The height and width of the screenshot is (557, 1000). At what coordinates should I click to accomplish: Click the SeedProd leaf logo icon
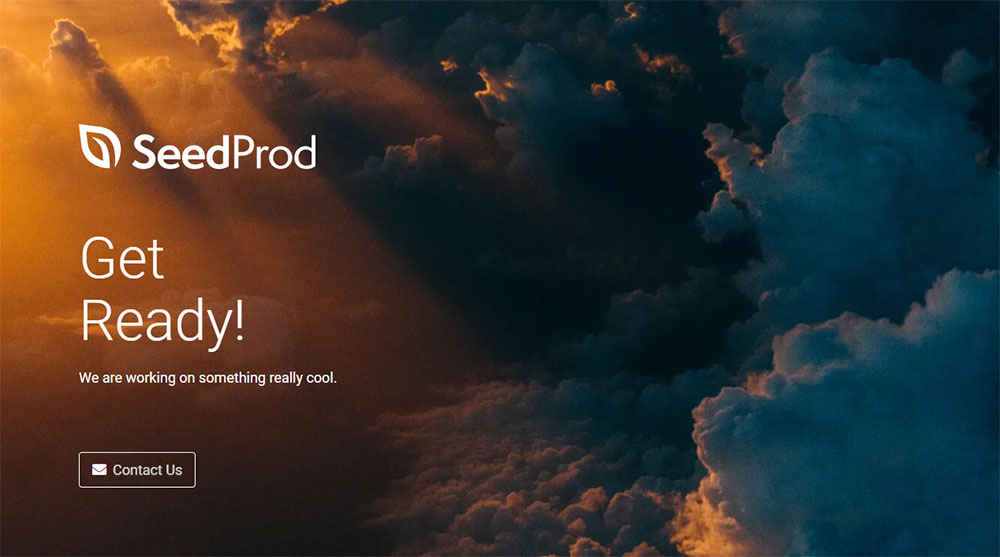[99, 146]
